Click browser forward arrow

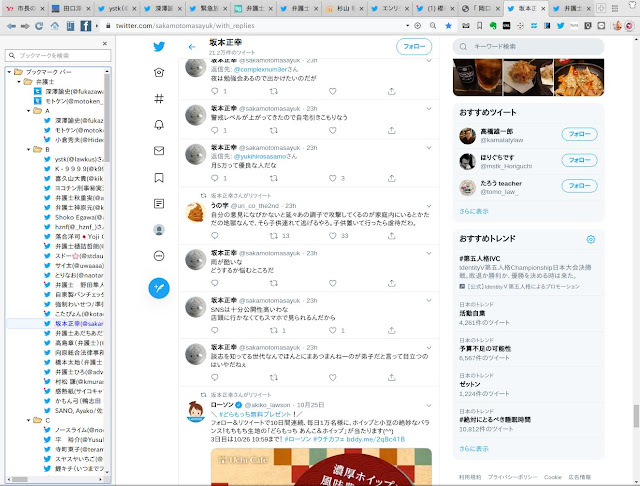(25, 26)
